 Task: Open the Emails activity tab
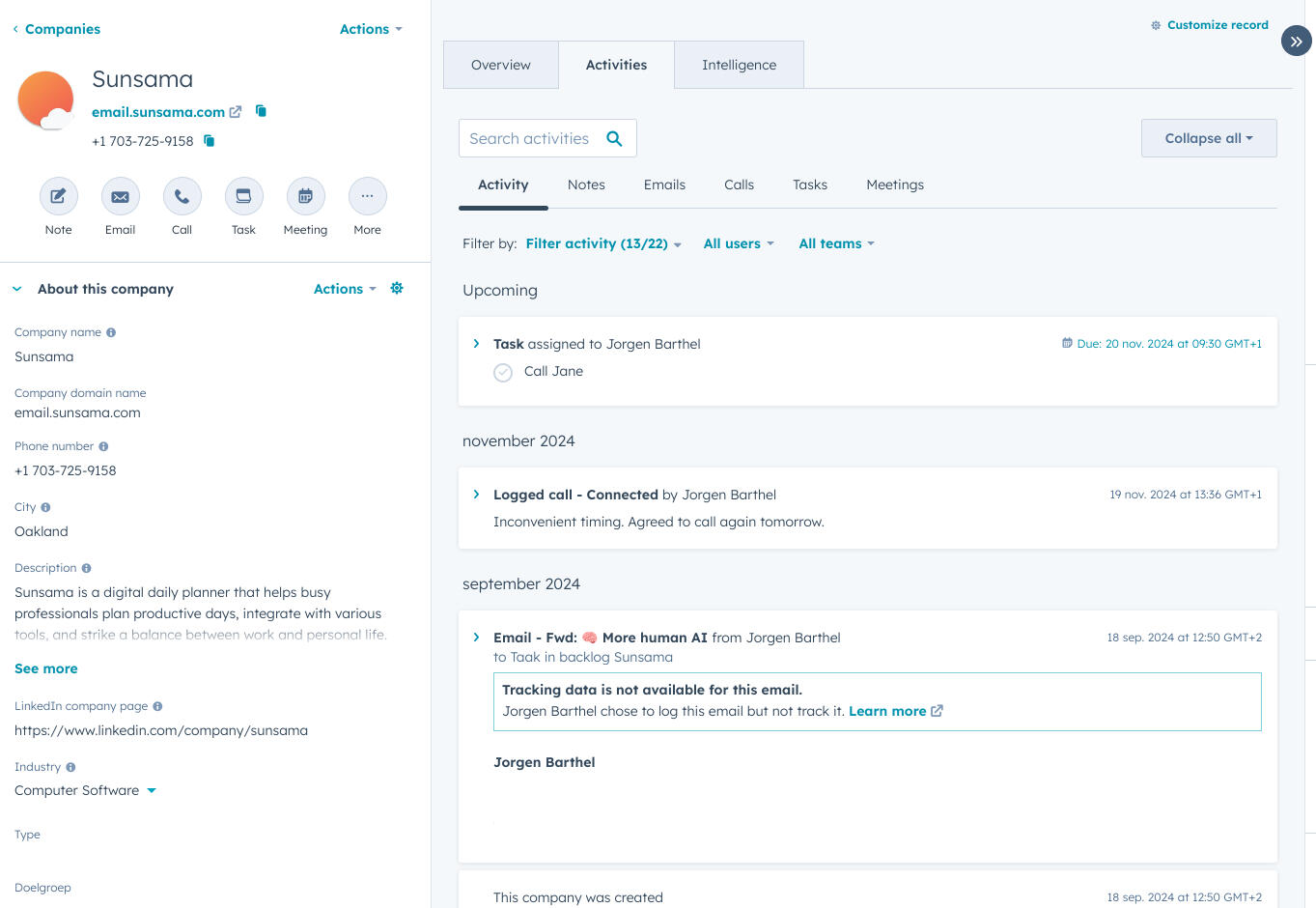(664, 184)
